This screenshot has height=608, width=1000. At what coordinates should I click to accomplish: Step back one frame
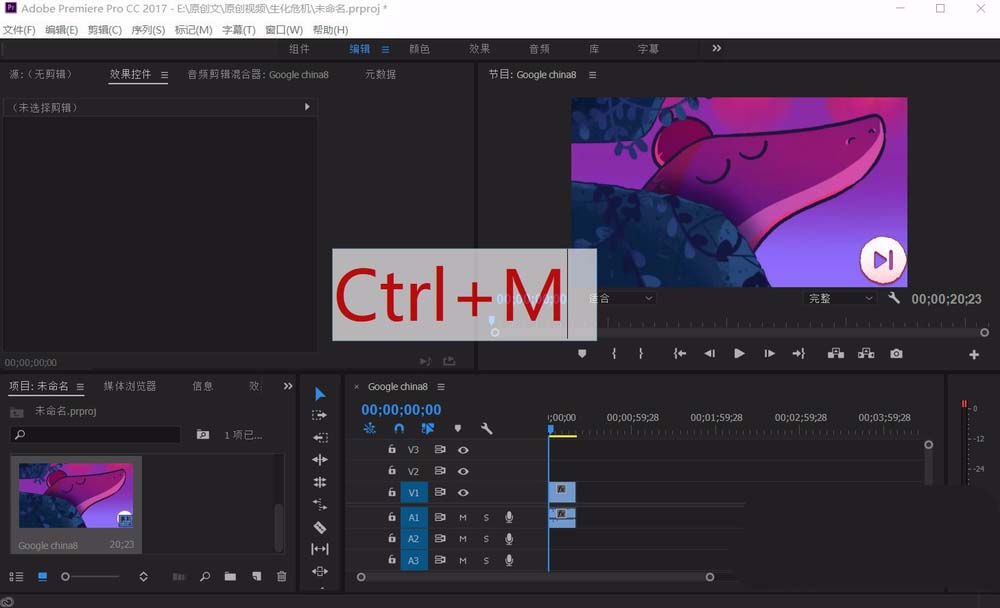(709, 353)
